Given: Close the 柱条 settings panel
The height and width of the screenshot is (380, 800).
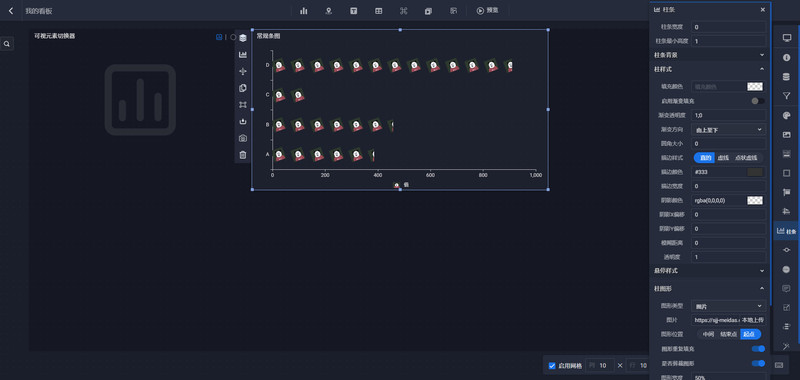Looking at the screenshot, I should pyautogui.click(x=762, y=9).
